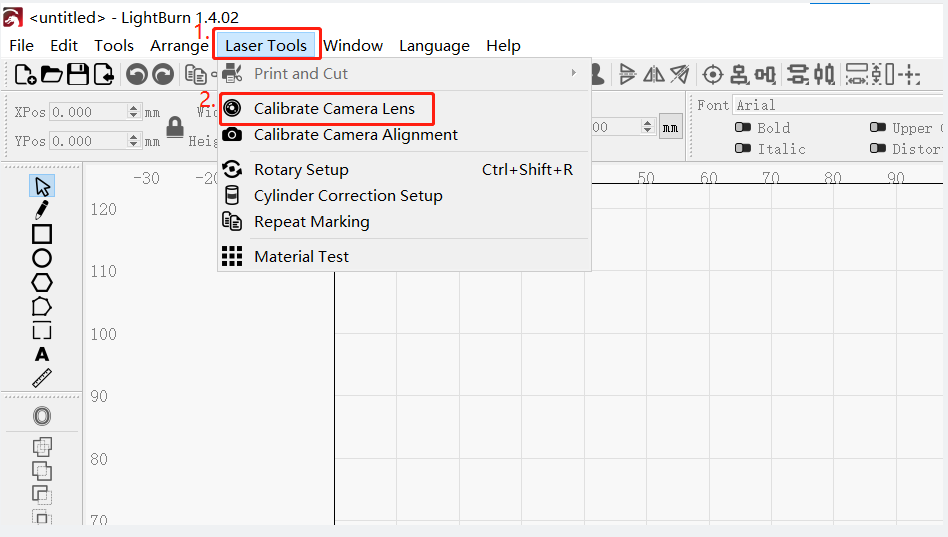The height and width of the screenshot is (537, 948).
Task: Click the Make same height icon
Action: (x=883, y=75)
